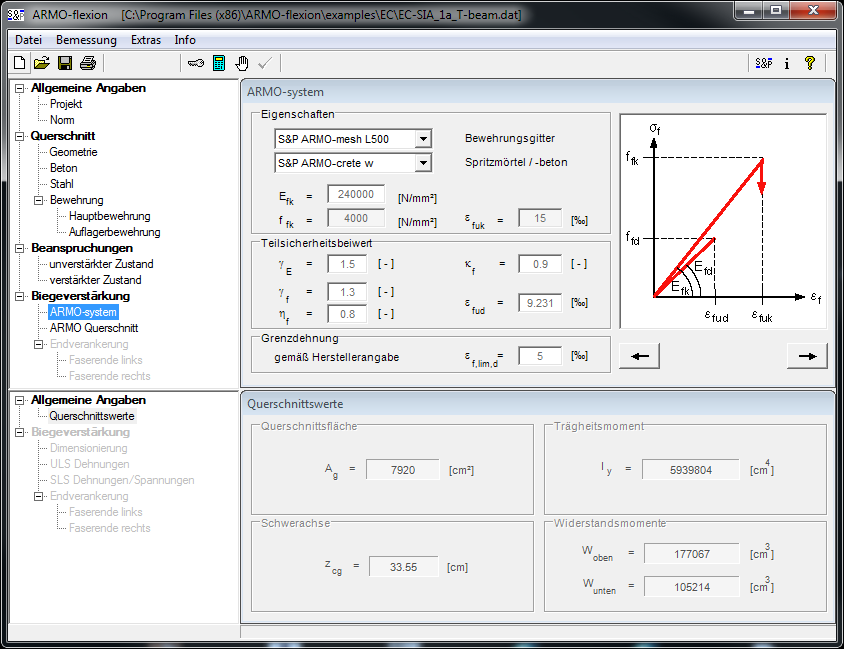
Task: Select ARMO Querschnitt in the tree
Action: tap(93, 328)
